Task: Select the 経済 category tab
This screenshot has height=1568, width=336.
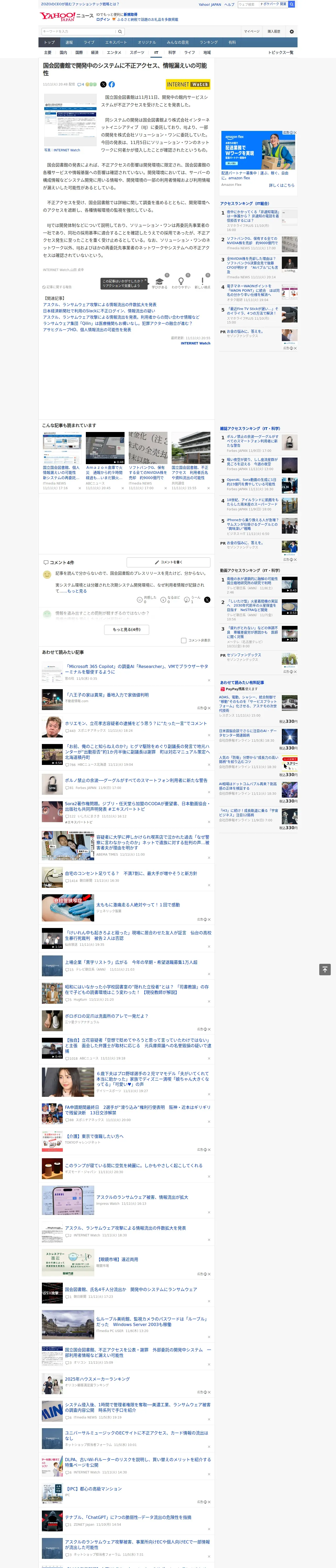Action: tap(94, 53)
